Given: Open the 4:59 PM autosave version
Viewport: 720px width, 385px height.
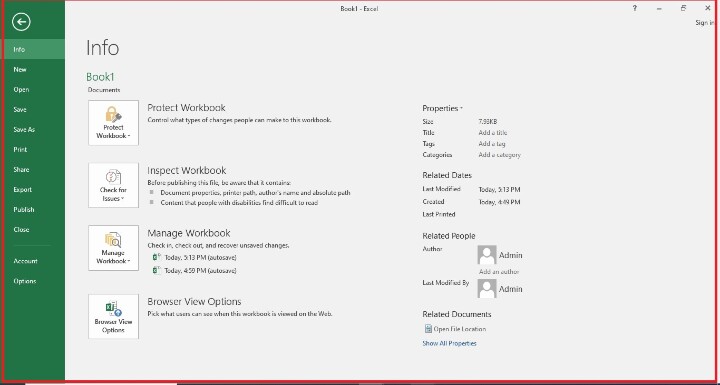Looking at the screenshot, I should 200,271.
